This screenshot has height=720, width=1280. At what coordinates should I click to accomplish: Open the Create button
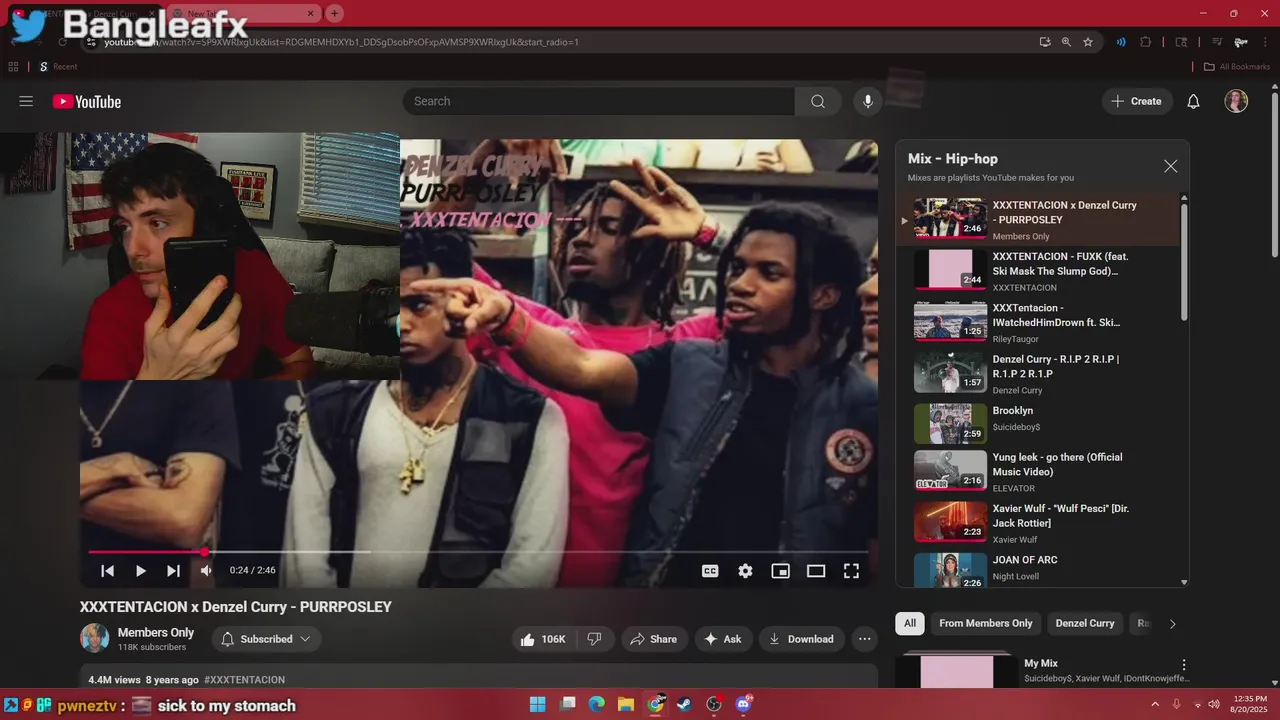tap(1137, 101)
